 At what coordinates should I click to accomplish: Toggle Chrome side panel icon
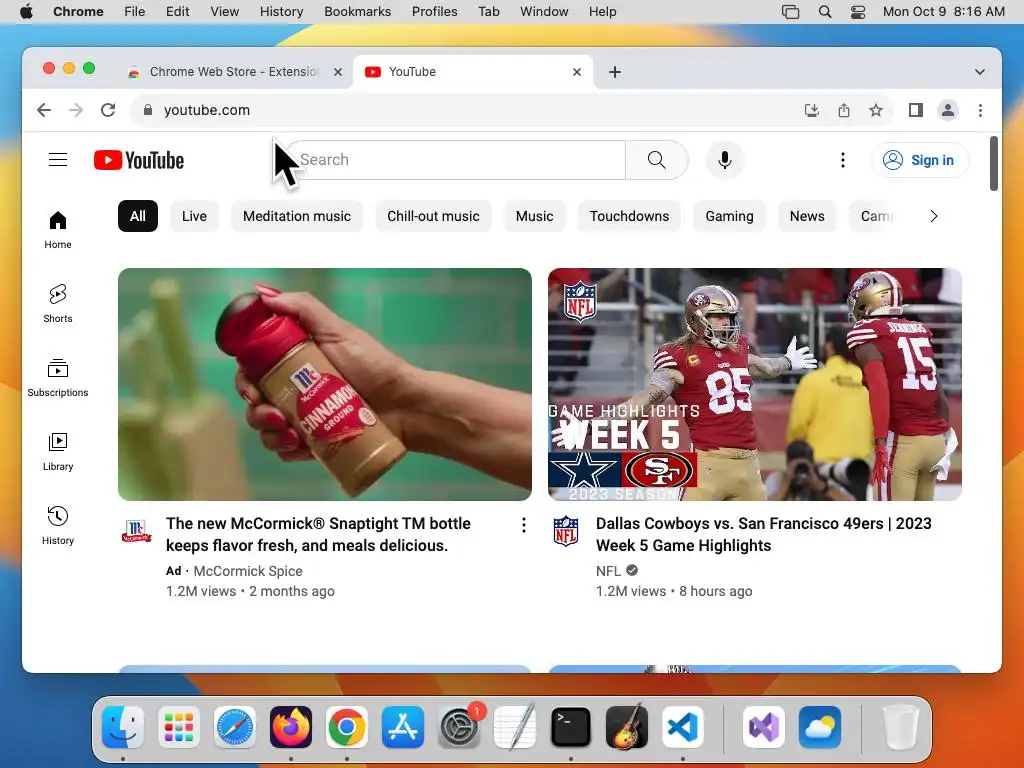[x=916, y=110]
